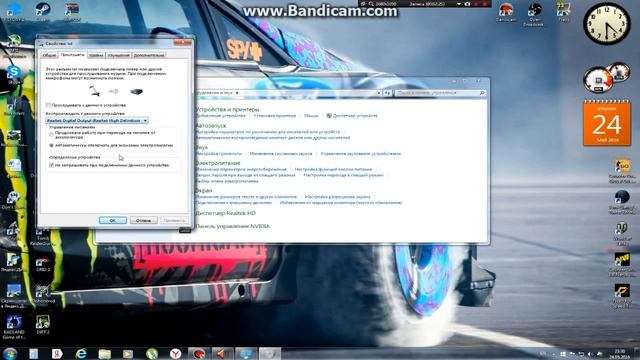Click the green uTorrent taskbar icon
The width and height of the screenshot is (640, 360).
(152, 353)
